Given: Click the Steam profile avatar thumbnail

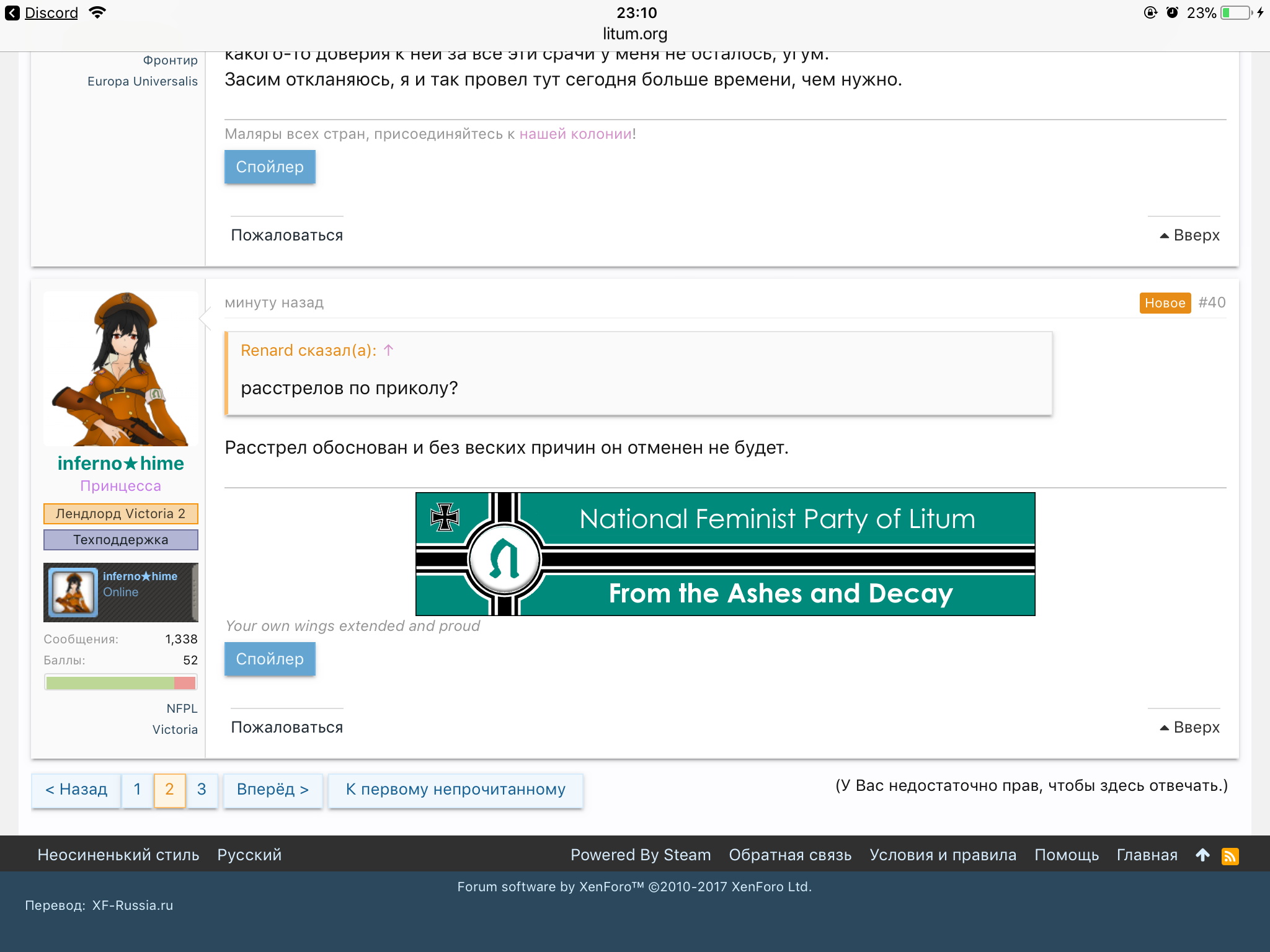Looking at the screenshot, I should 73,592.
